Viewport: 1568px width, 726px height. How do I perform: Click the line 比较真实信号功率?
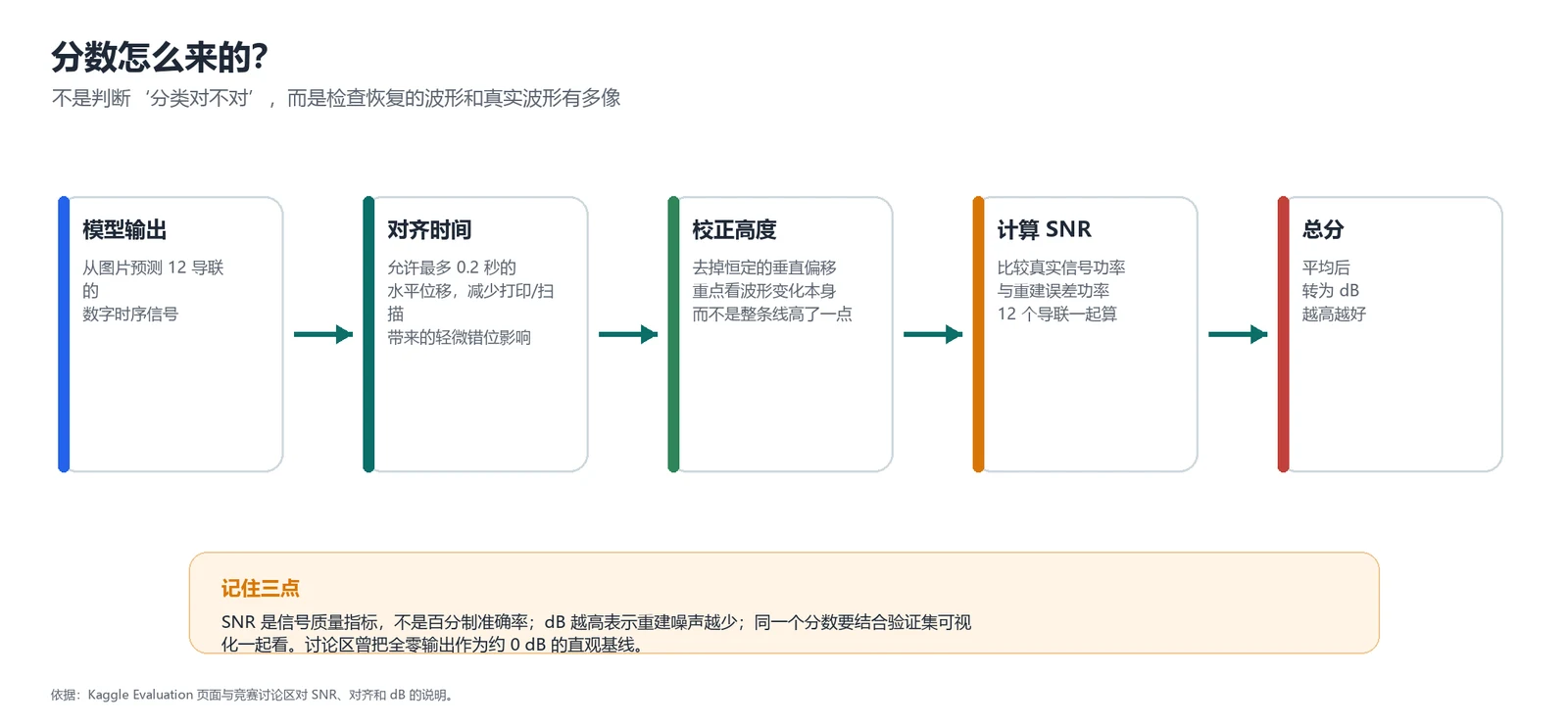click(1061, 267)
